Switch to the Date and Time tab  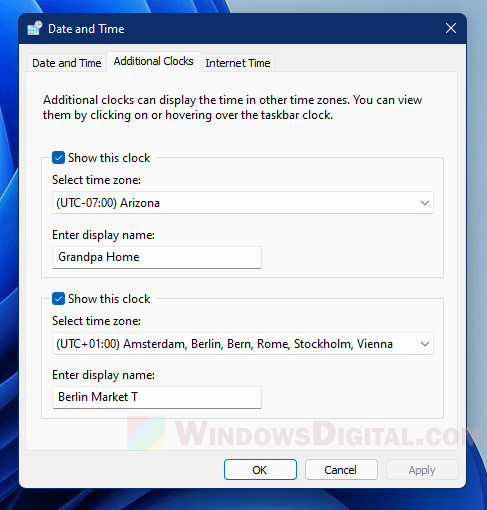pyautogui.click(x=67, y=63)
